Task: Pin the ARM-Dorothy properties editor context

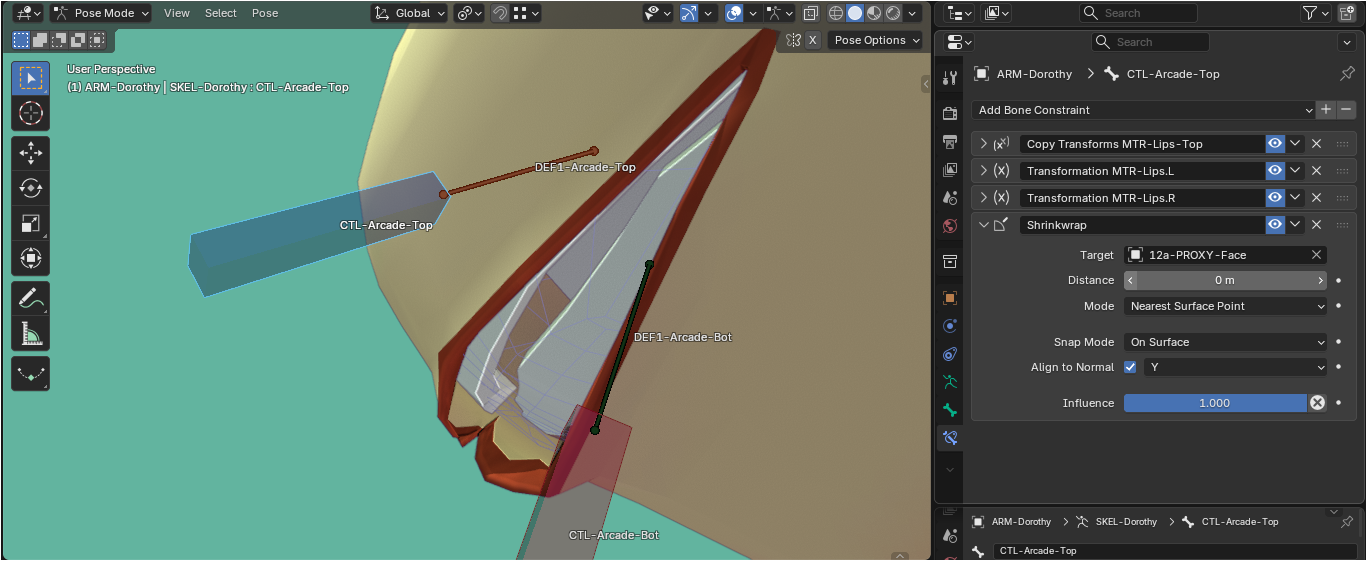Action: point(1347,74)
